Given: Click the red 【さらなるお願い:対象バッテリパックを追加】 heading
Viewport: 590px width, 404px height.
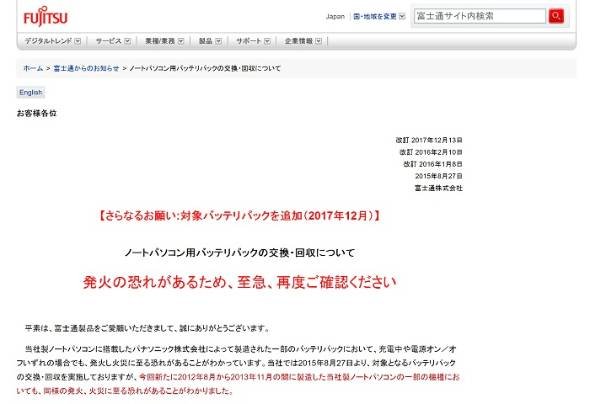Looking at the screenshot, I should tap(239, 216).
